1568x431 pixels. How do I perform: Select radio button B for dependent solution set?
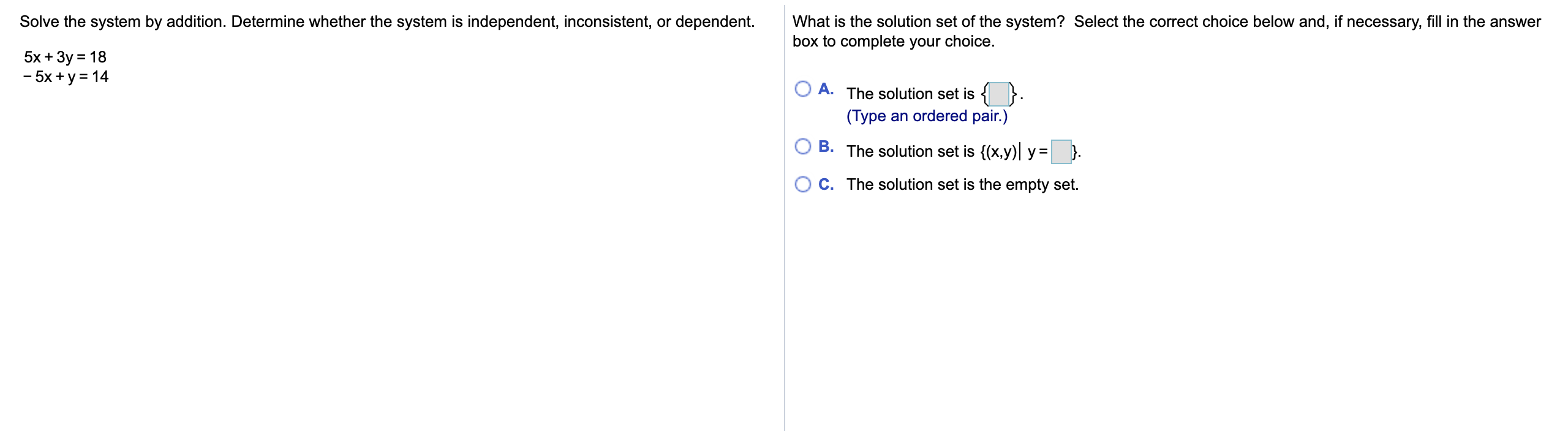tap(802, 145)
